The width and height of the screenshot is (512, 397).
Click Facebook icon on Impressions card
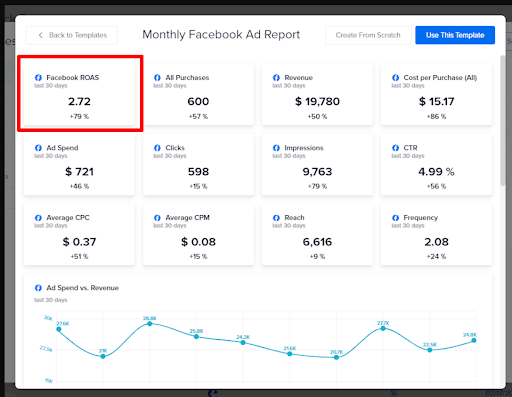[276, 148]
